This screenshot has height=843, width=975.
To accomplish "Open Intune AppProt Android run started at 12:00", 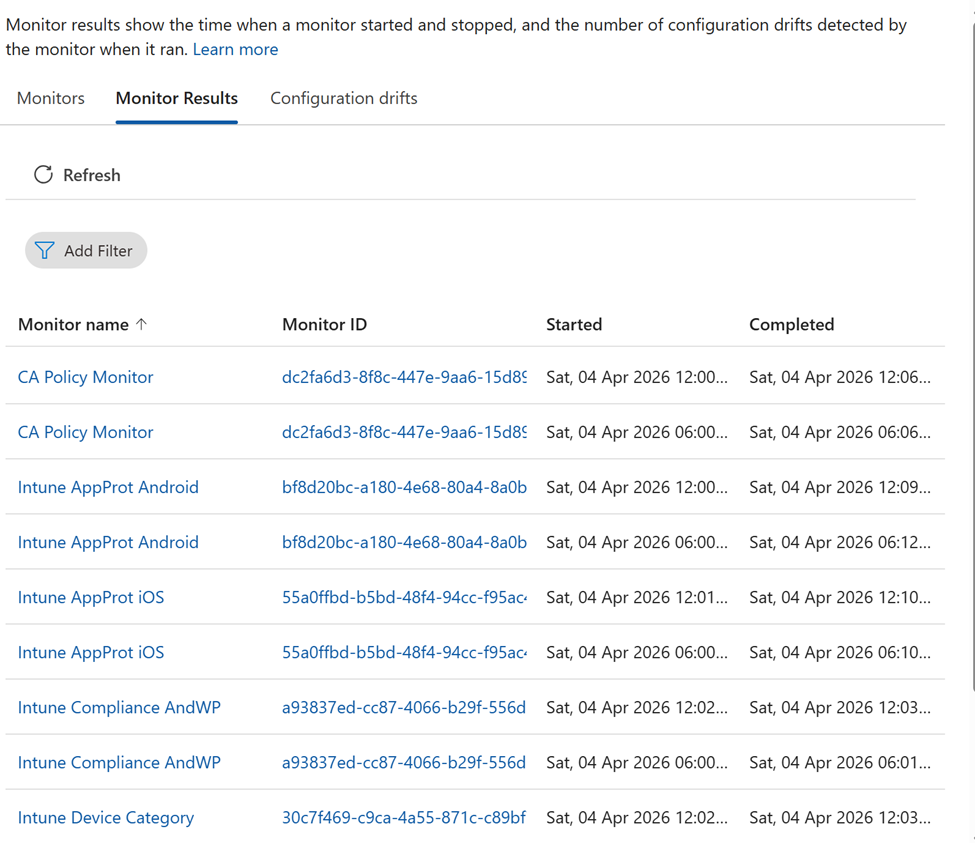I will (108, 487).
